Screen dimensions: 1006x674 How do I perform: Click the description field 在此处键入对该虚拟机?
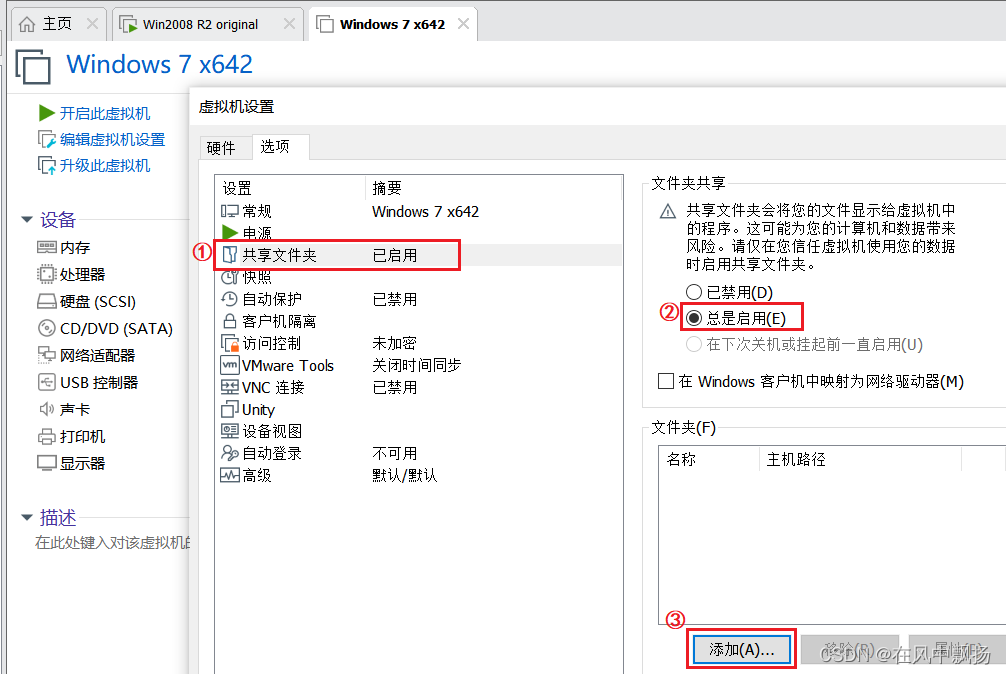click(x=112, y=543)
